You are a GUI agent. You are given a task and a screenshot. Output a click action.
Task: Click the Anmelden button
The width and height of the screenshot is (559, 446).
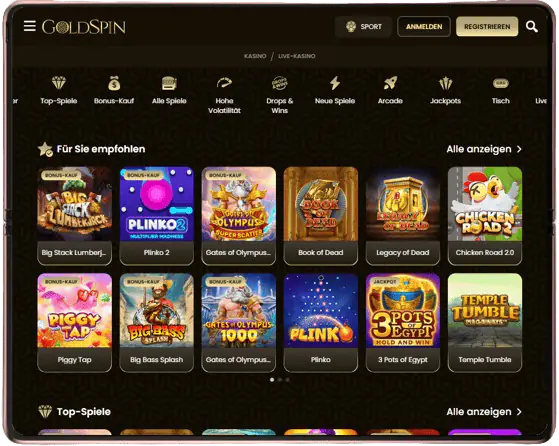[x=424, y=26]
